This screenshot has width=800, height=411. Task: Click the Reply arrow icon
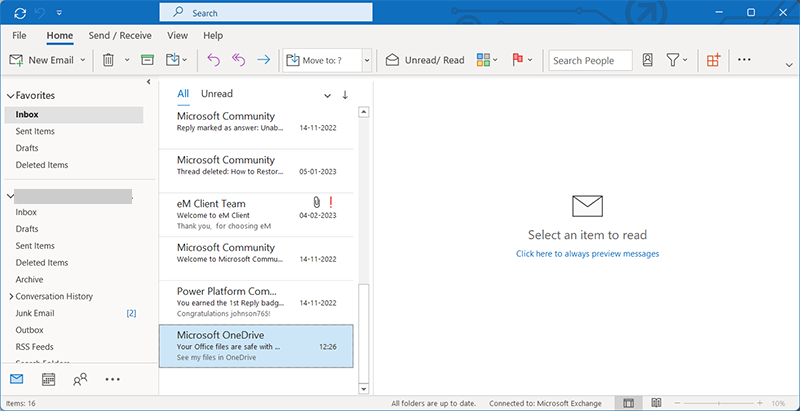213,60
